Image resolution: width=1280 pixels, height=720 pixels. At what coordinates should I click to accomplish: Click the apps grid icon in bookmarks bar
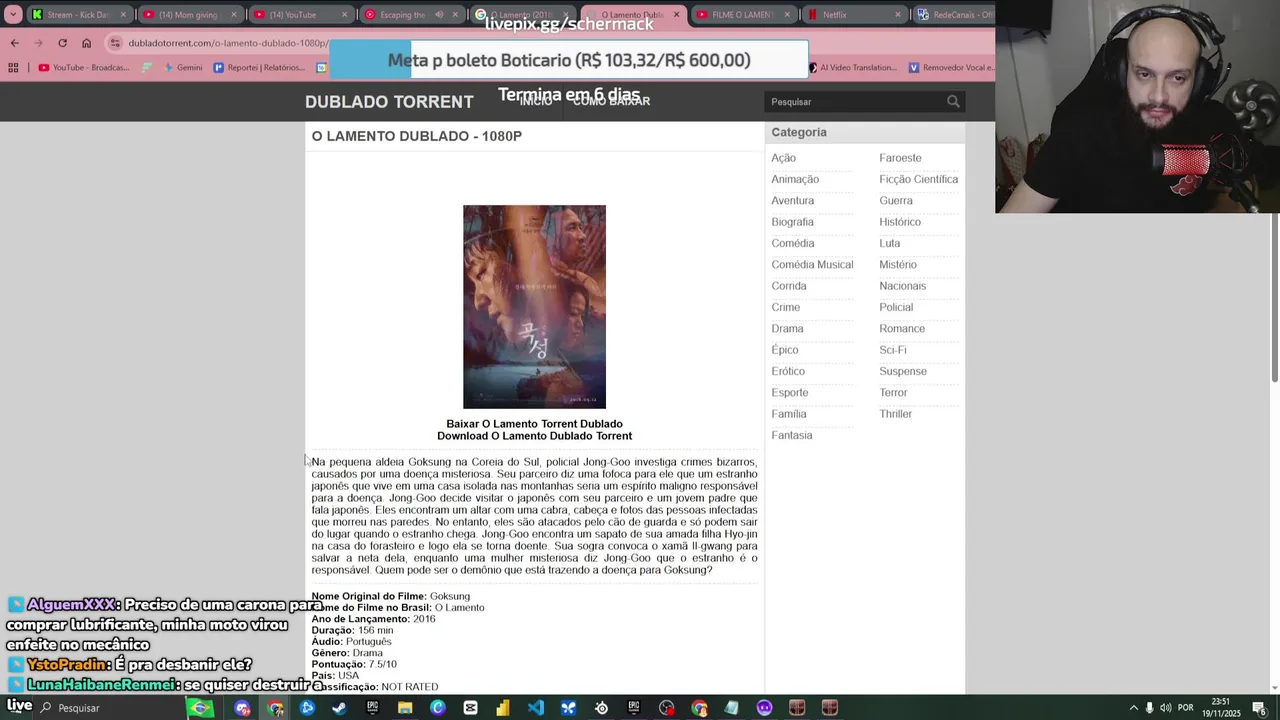tap(13, 67)
